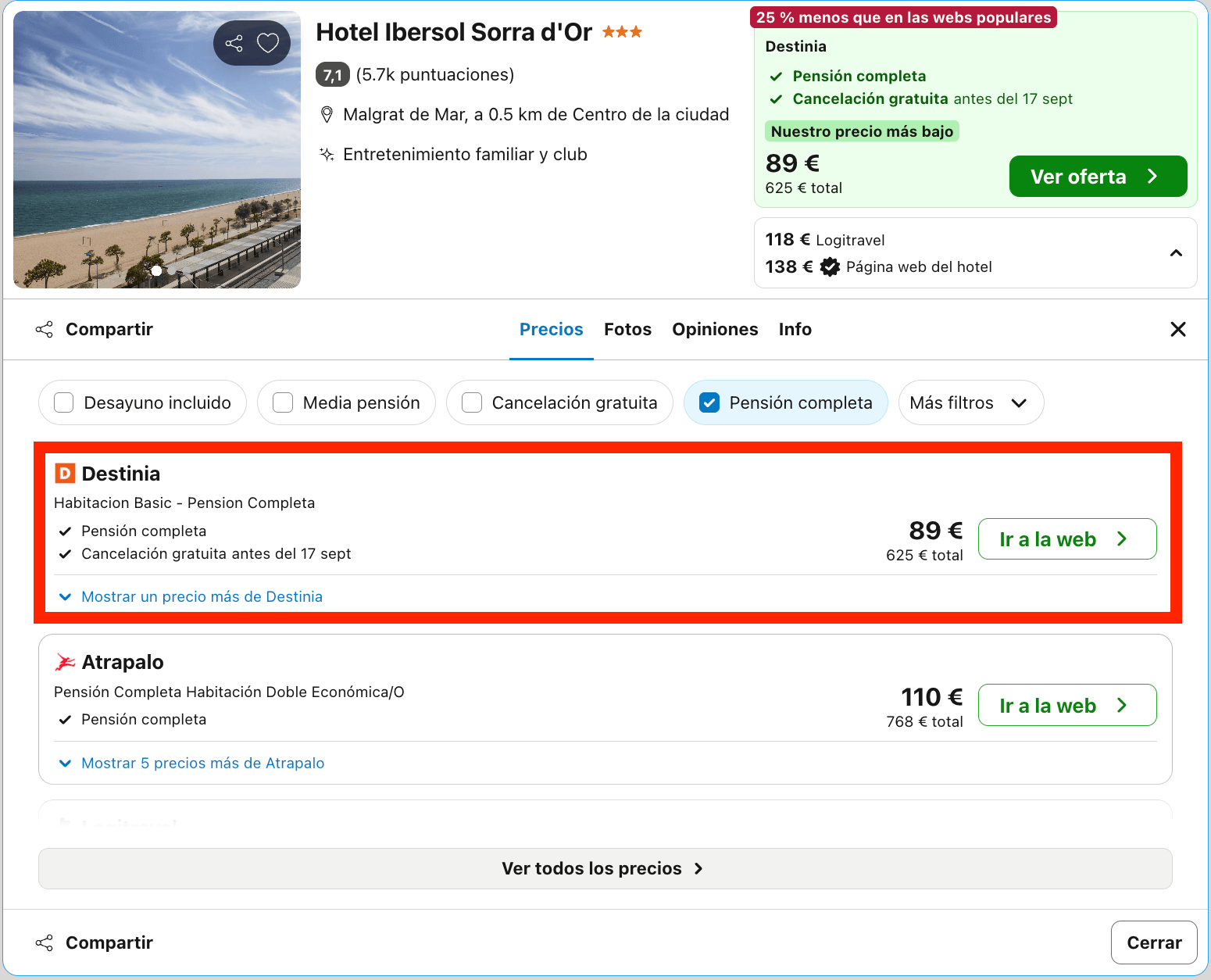Click Ver todos los precios button

coord(605,868)
